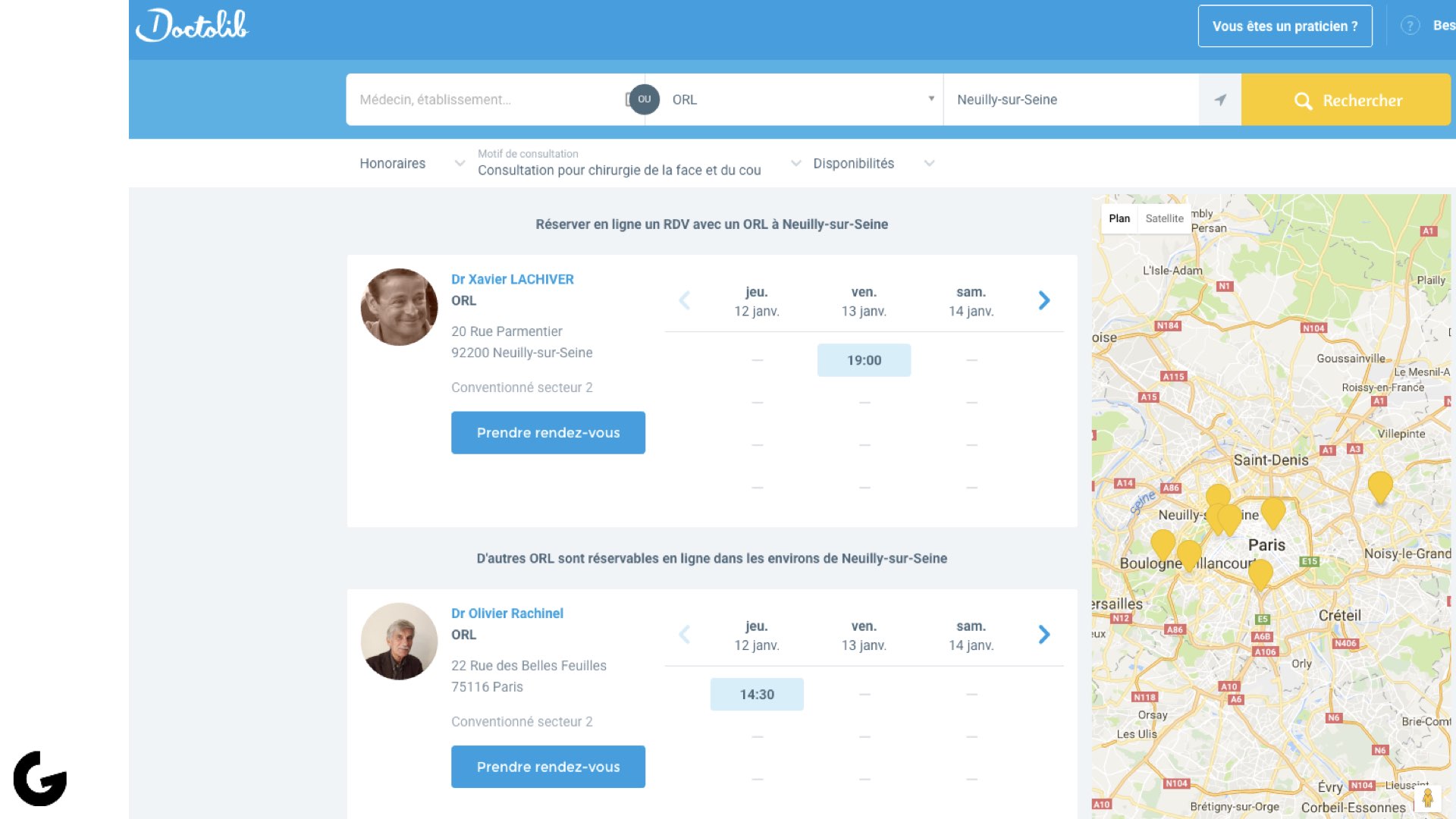Select the 19:00 slot on Friday
The image size is (1456, 819).
coord(864,360)
